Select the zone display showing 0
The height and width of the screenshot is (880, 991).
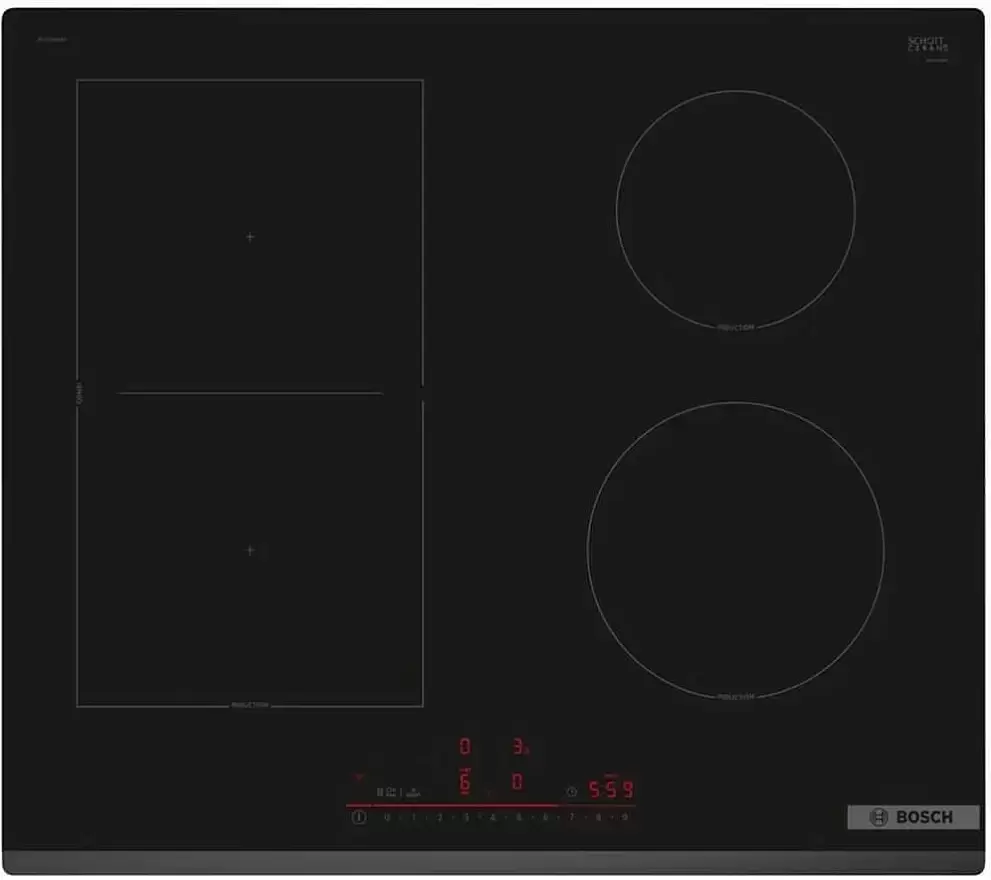click(x=464, y=744)
